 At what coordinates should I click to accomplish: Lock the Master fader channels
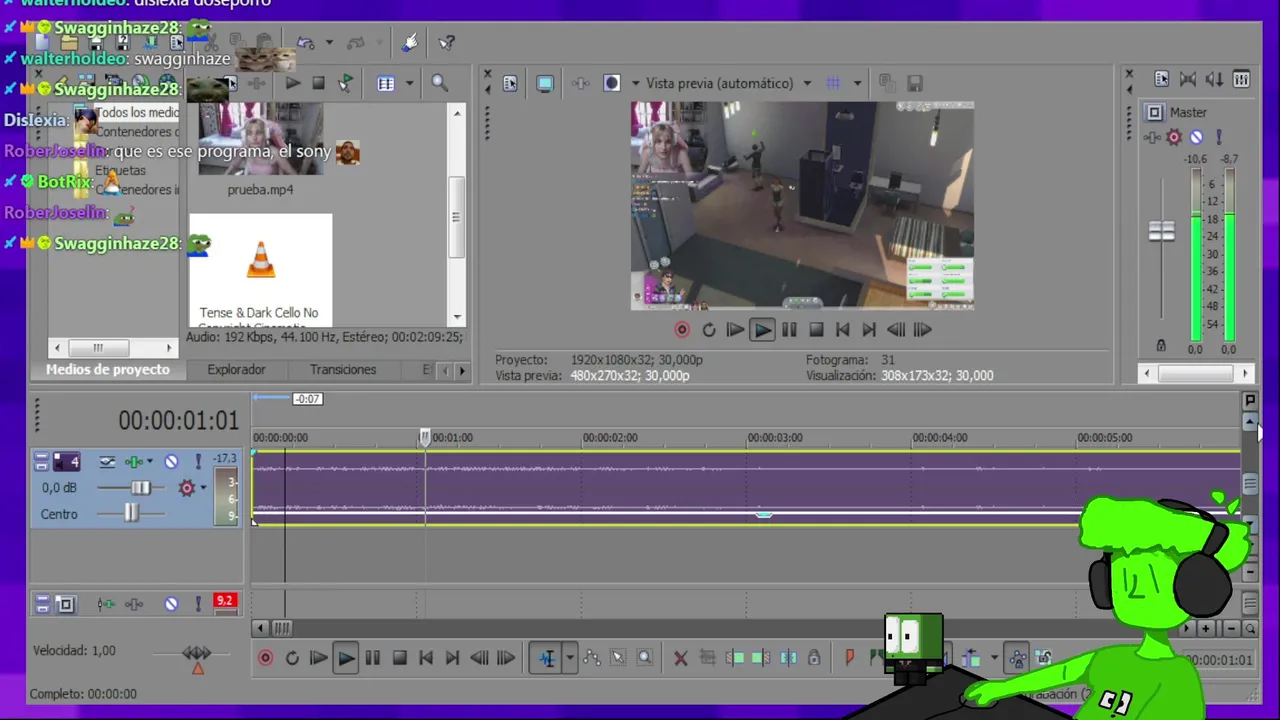1161,346
